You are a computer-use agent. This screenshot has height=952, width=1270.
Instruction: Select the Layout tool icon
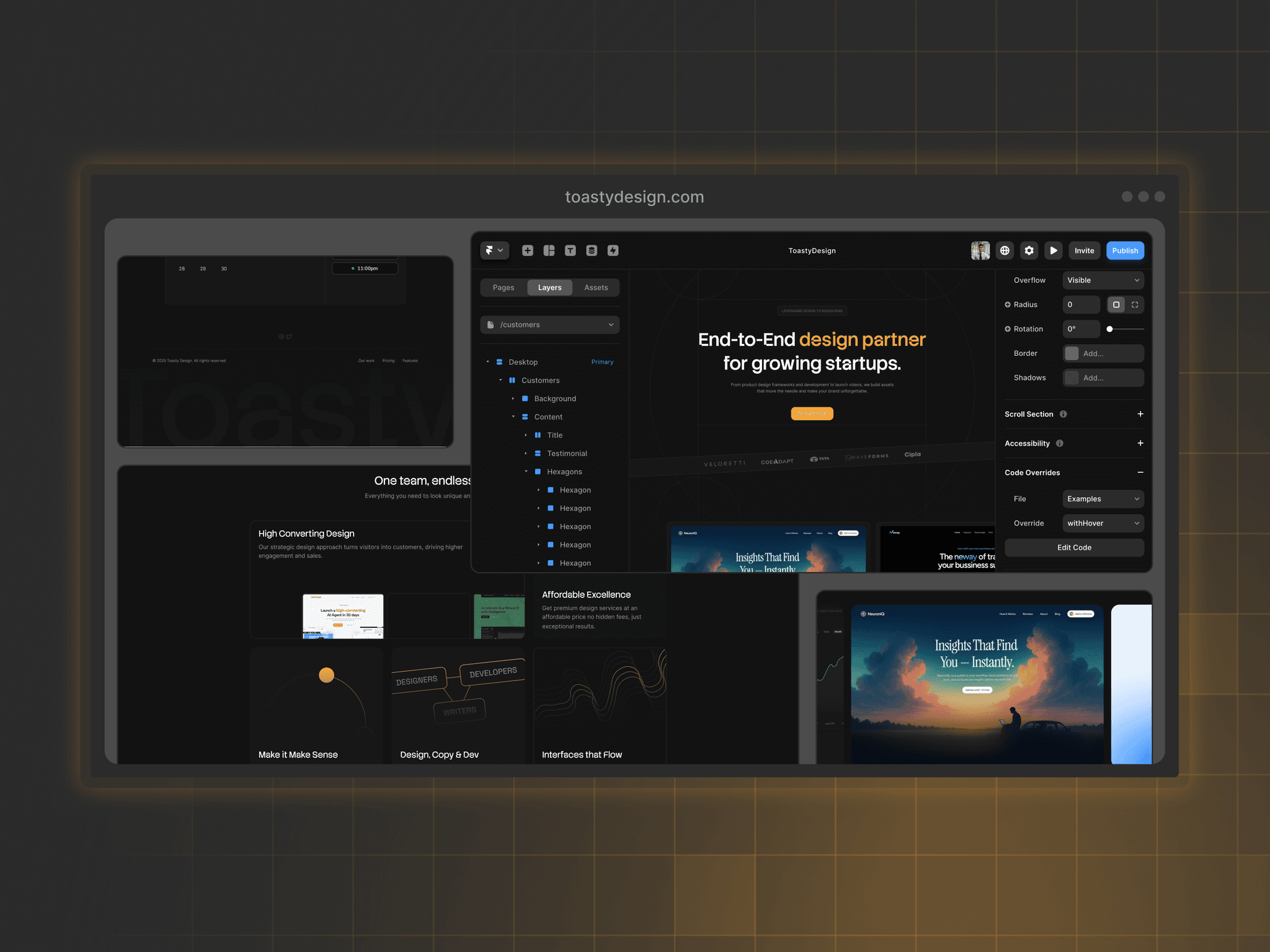pyautogui.click(x=549, y=250)
